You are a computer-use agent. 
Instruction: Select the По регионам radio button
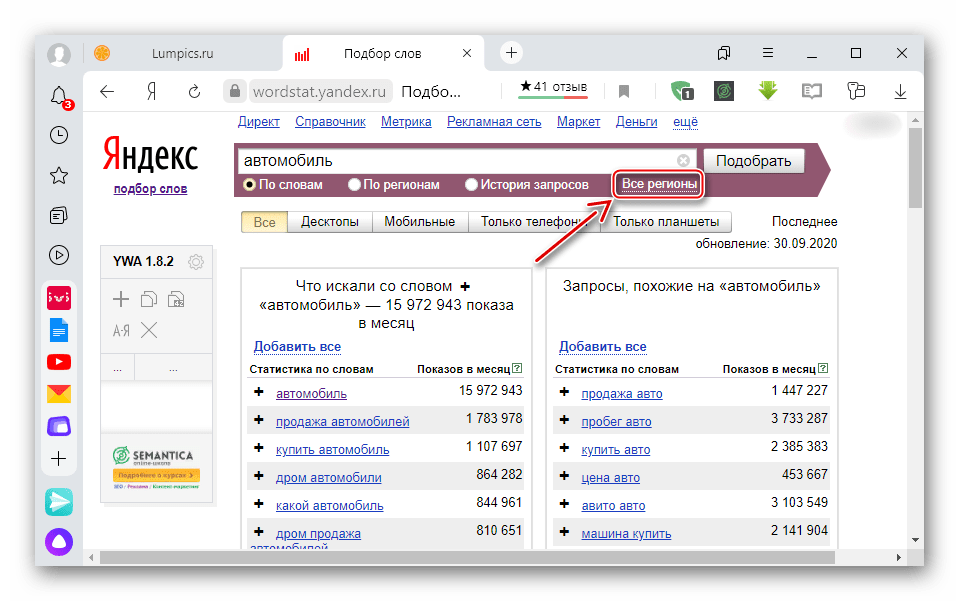pyautogui.click(x=353, y=184)
